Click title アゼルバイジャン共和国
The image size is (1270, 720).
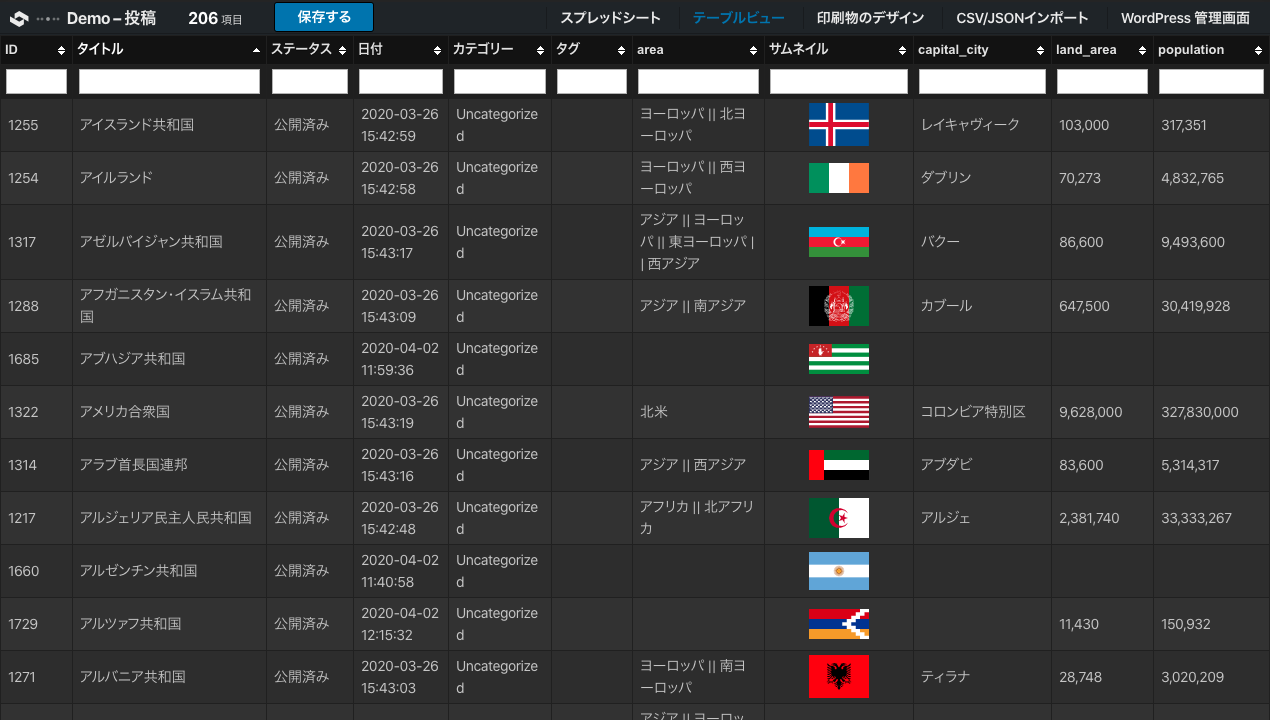tap(151, 242)
